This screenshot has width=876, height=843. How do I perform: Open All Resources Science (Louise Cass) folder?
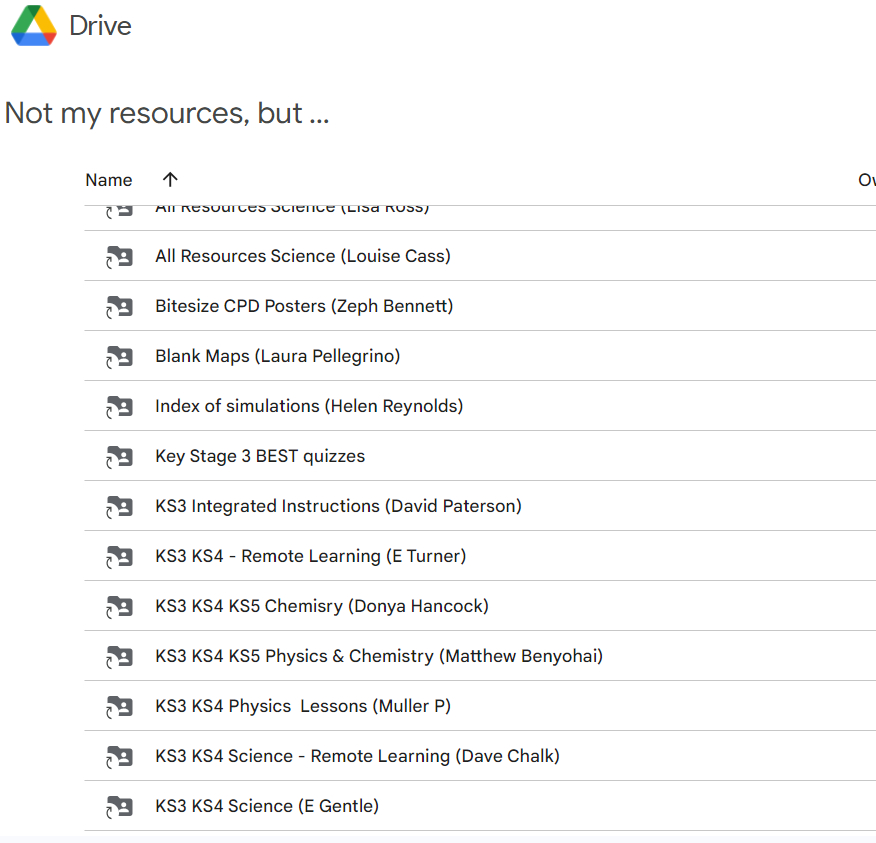pyautogui.click(x=302, y=256)
